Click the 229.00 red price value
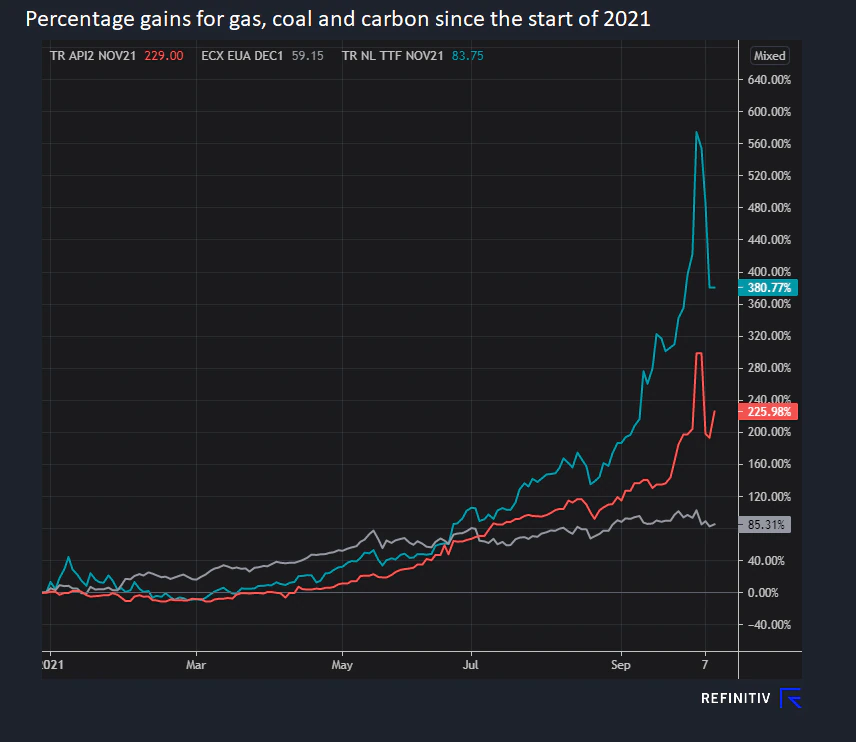 [x=164, y=56]
